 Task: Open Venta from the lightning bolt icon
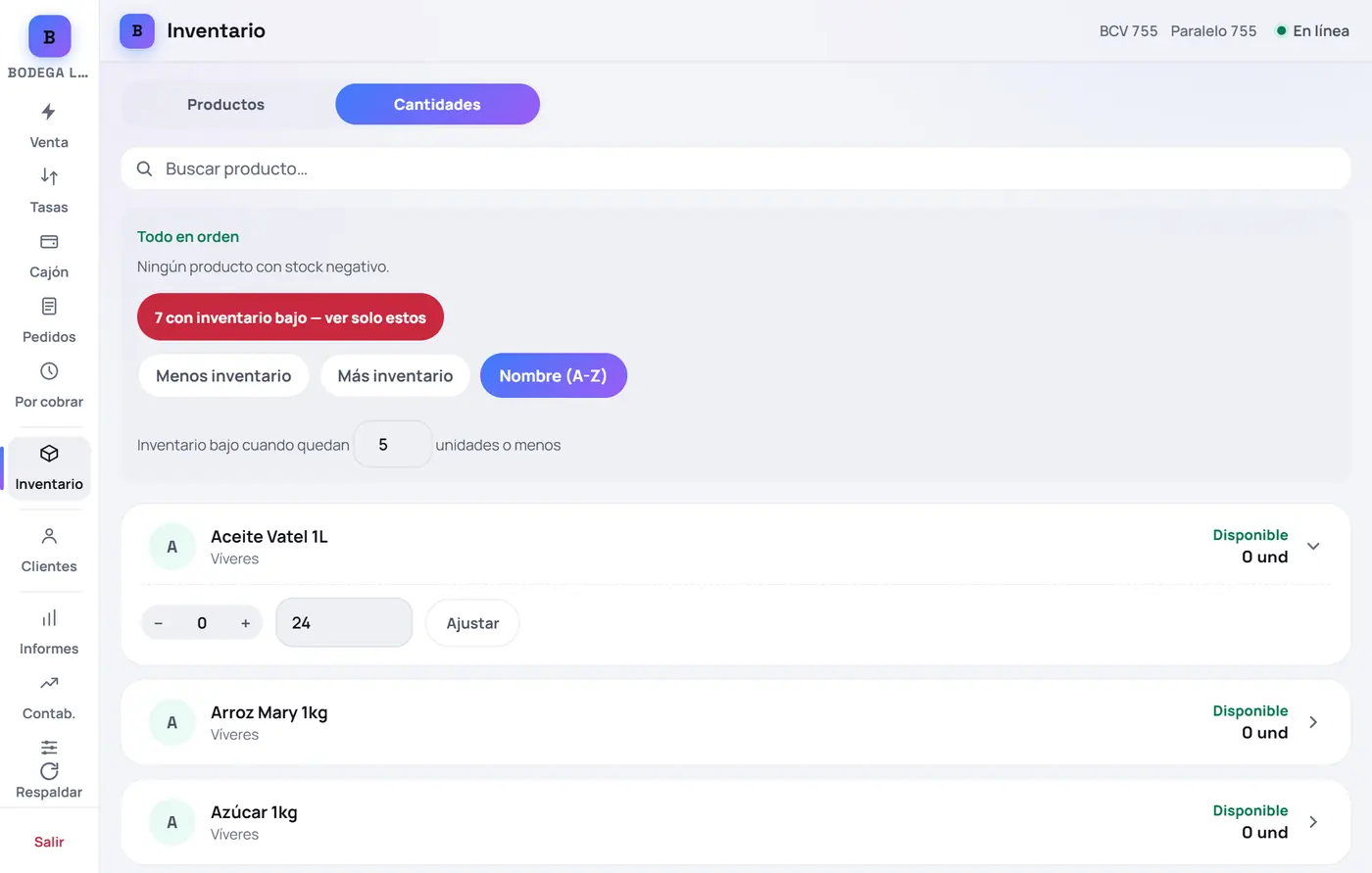click(x=49, y=112)
